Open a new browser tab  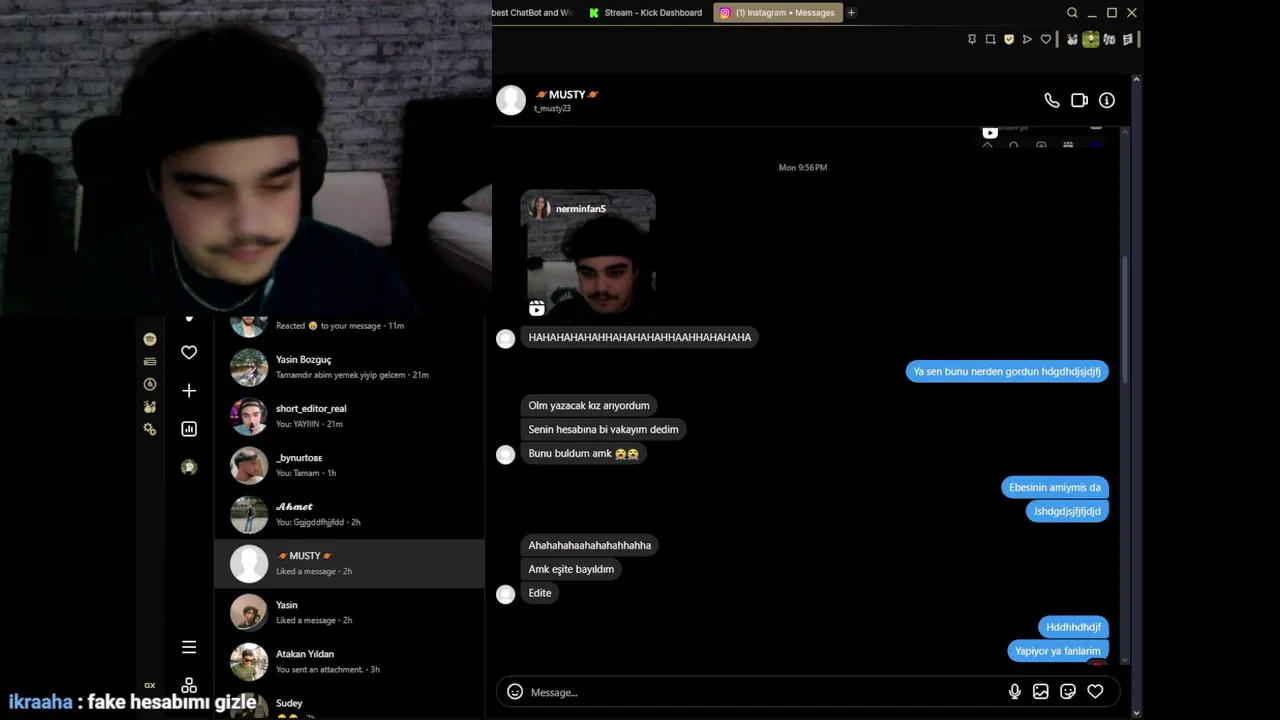[x=851, y=13]
